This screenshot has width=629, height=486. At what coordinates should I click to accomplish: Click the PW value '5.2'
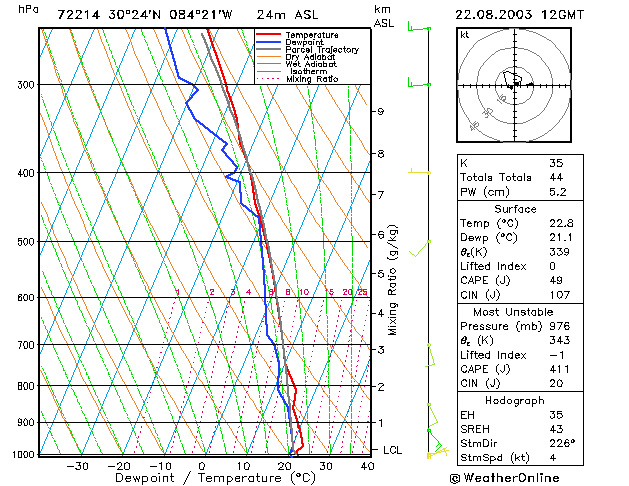coord(558,192)
